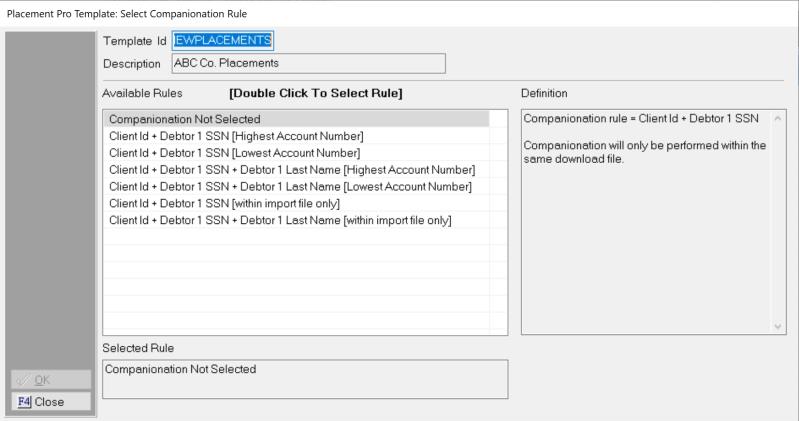Click the Available Rules heading label
This screenshot has height=421, width=799.
pyautogui.click(x=142, y=93)
